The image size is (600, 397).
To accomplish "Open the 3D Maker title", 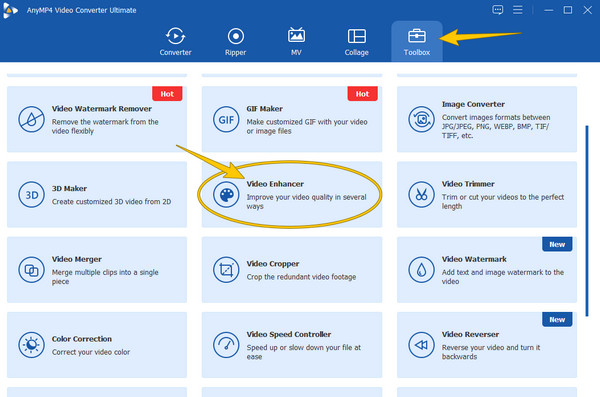I will click(x=69, y=188).
